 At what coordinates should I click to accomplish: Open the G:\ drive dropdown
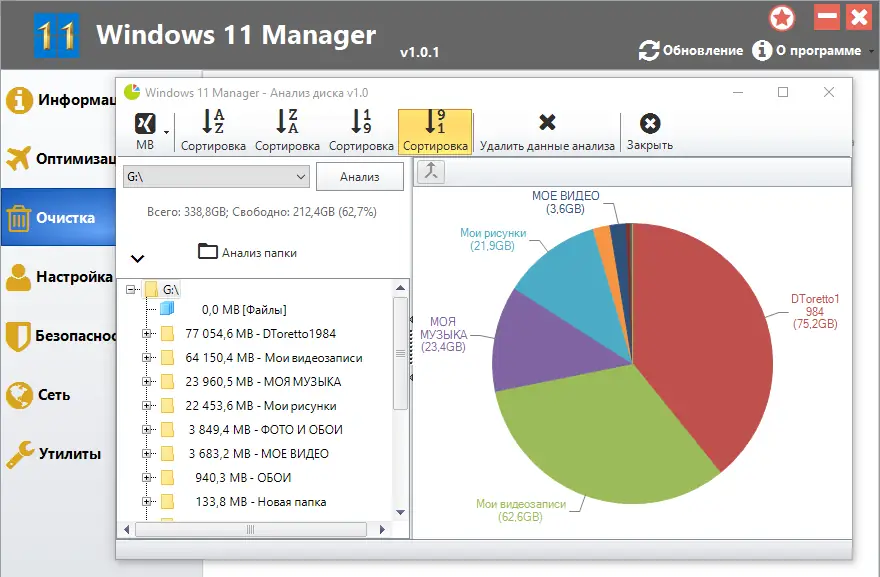point(216,177)
